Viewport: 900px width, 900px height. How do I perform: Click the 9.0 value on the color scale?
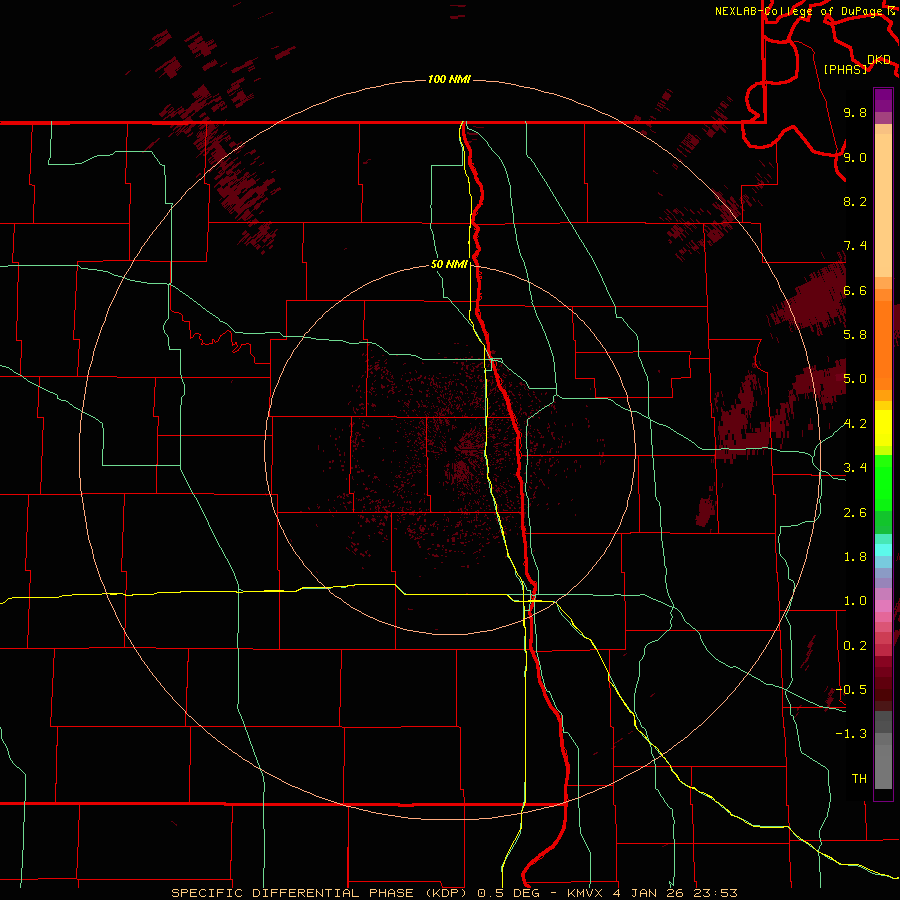click(855, 157)
